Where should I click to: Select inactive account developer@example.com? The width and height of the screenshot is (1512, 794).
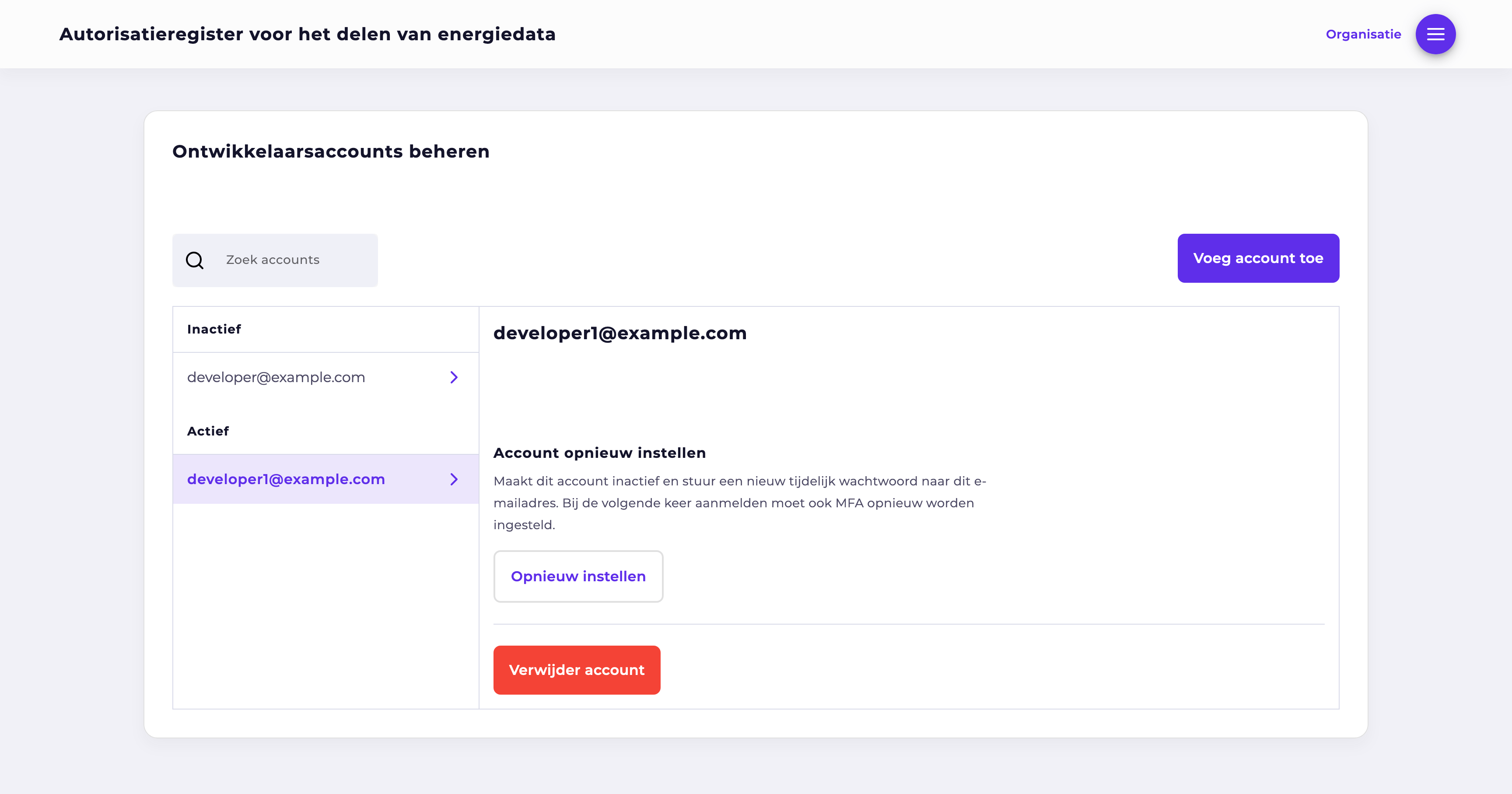point(276,377)
